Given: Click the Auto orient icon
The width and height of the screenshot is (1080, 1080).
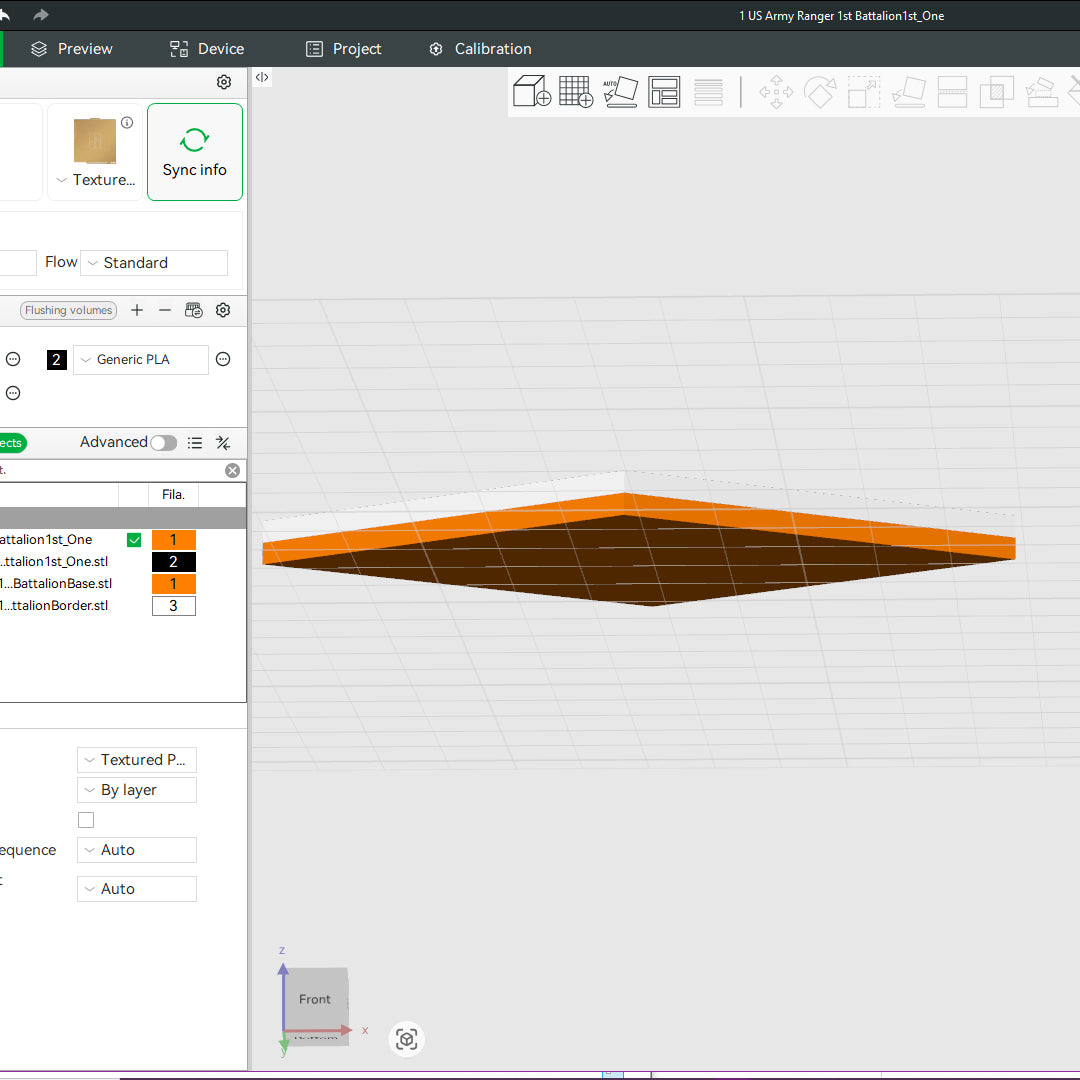Looking at the screenshot, I should coord(620,92).
